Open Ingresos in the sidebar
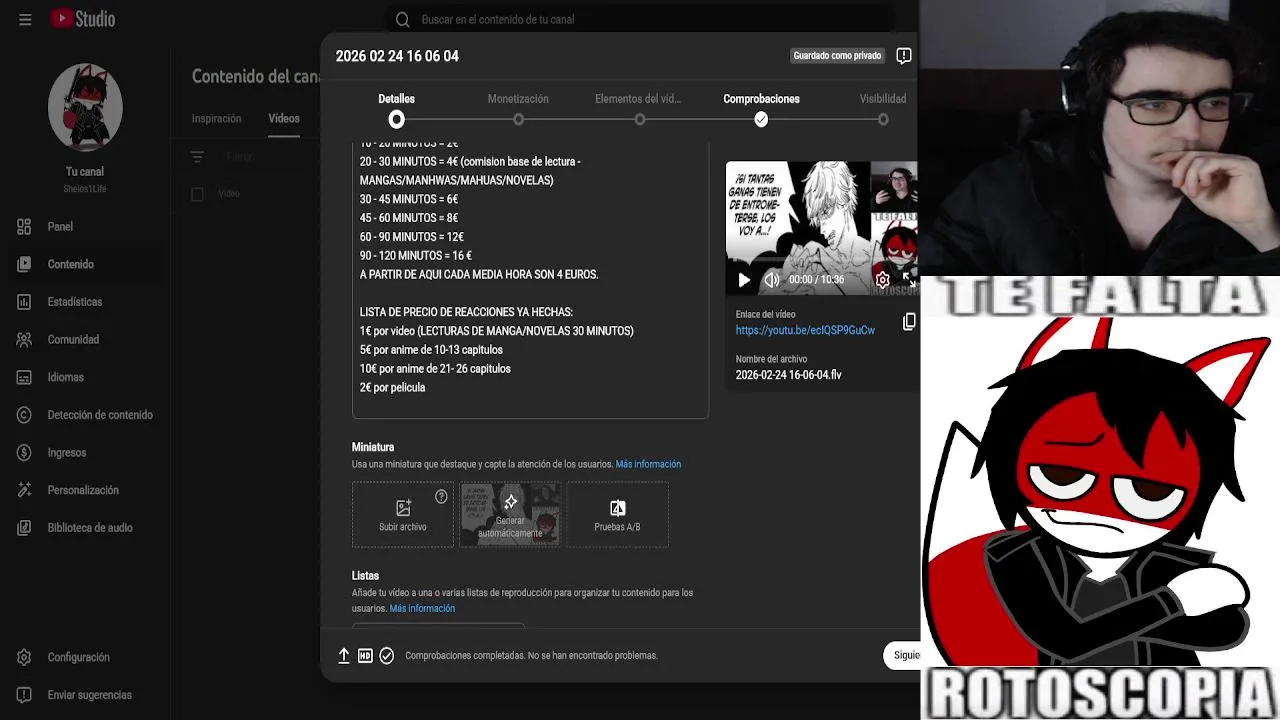 click(85, 453)
